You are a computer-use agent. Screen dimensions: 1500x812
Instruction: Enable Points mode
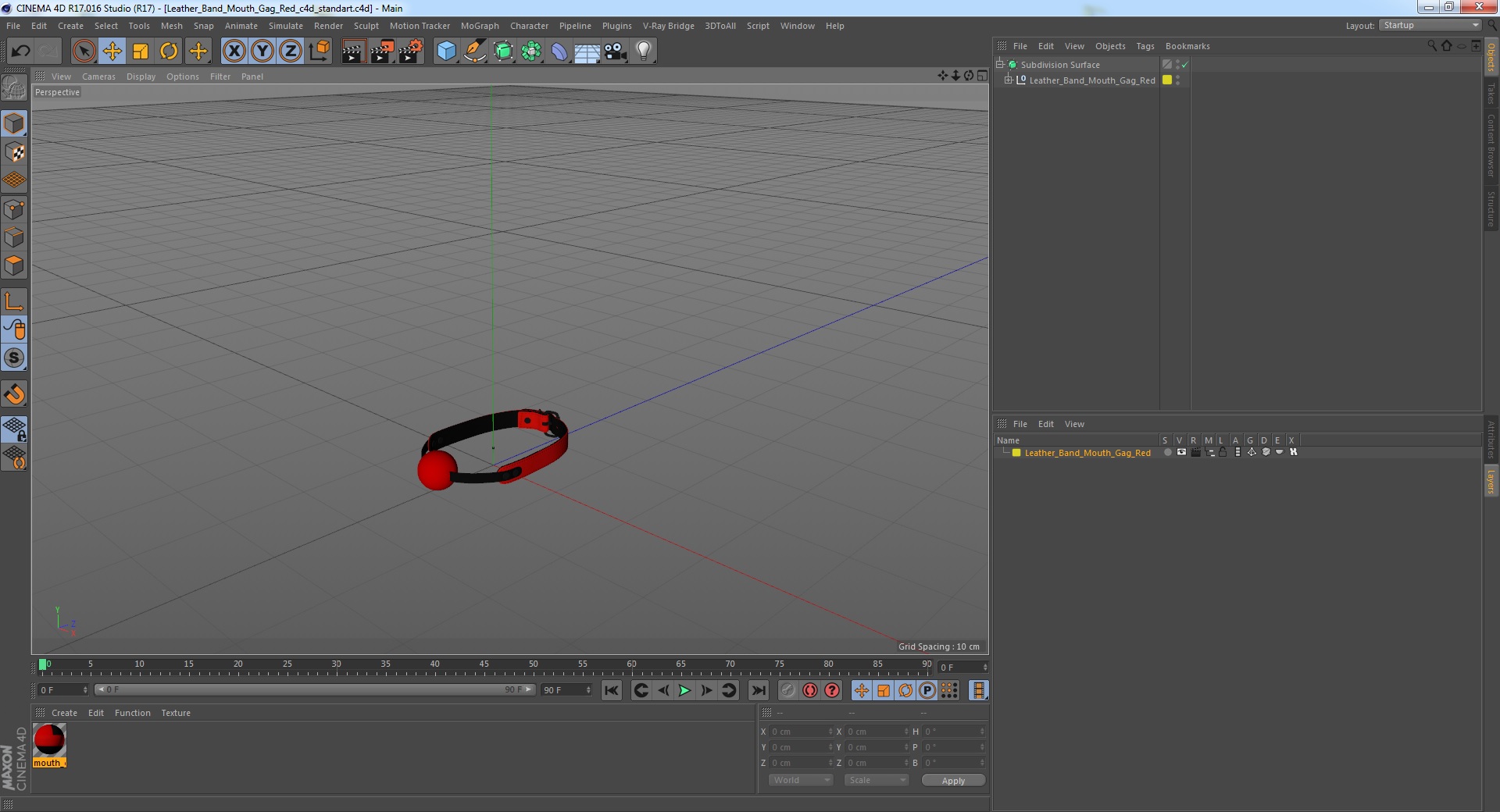14,209
